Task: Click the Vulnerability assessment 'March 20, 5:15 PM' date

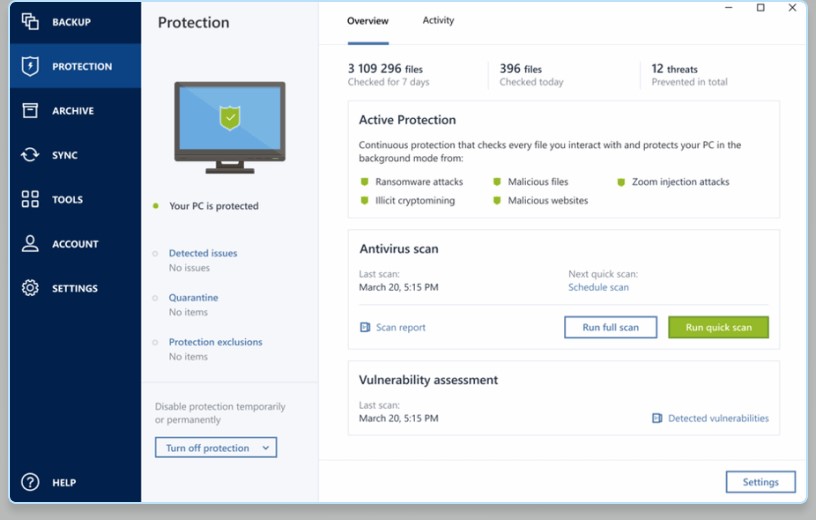Action: [x=399, y=418]
